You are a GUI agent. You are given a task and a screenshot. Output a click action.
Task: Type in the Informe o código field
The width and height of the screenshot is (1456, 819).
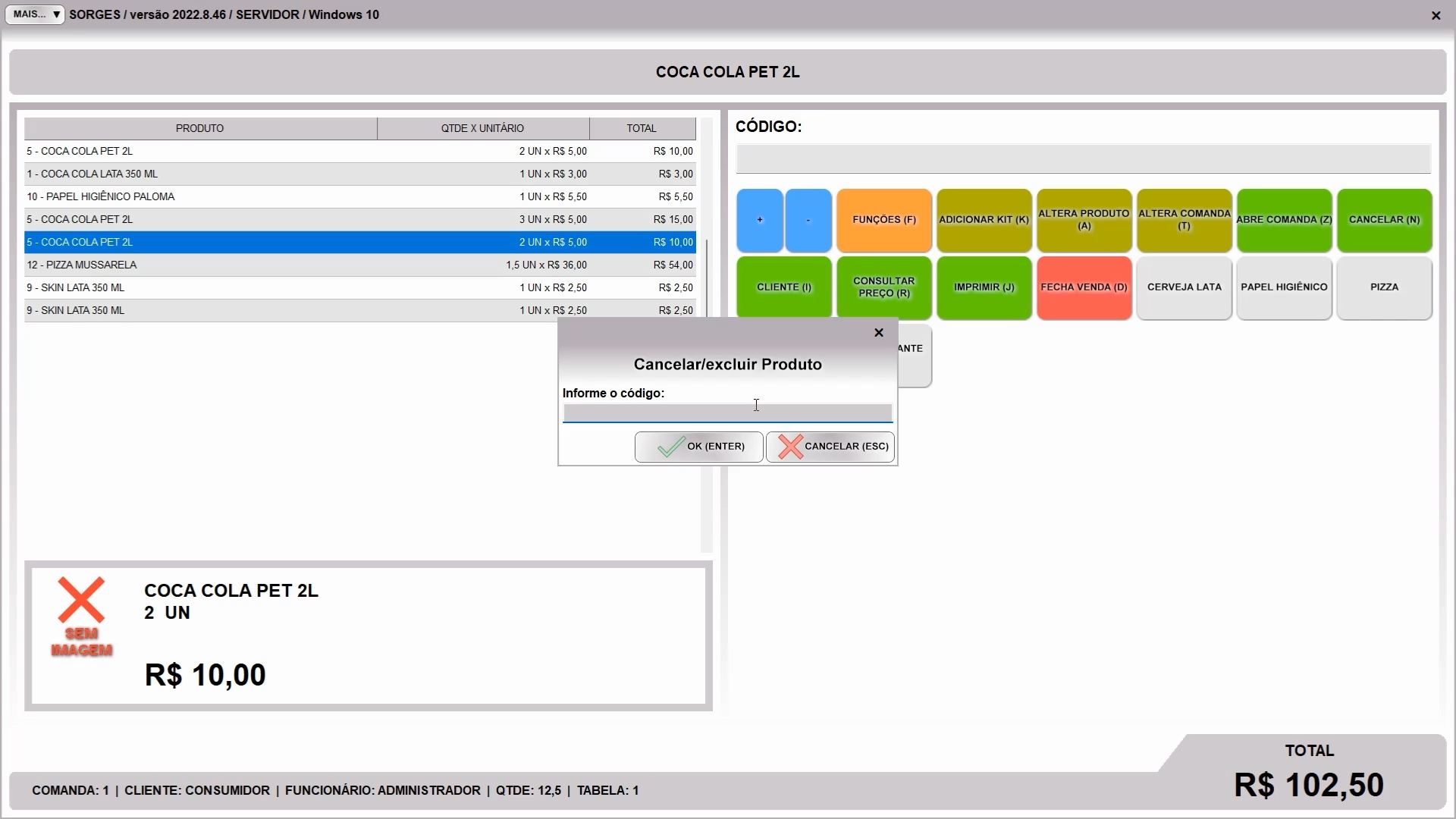tap(727, 413)
